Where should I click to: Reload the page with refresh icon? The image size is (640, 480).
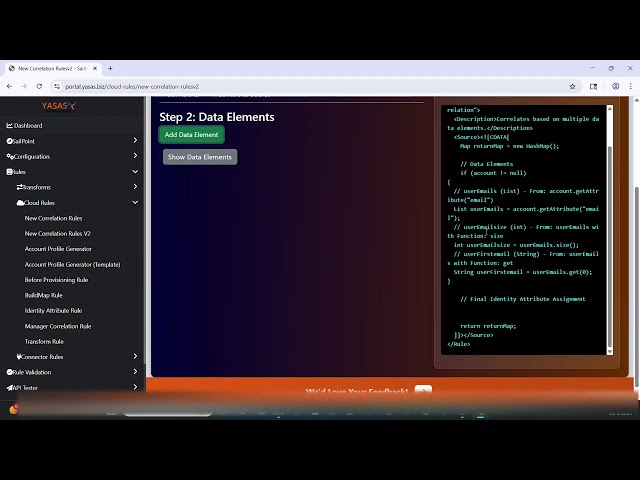tap(39, 87)
